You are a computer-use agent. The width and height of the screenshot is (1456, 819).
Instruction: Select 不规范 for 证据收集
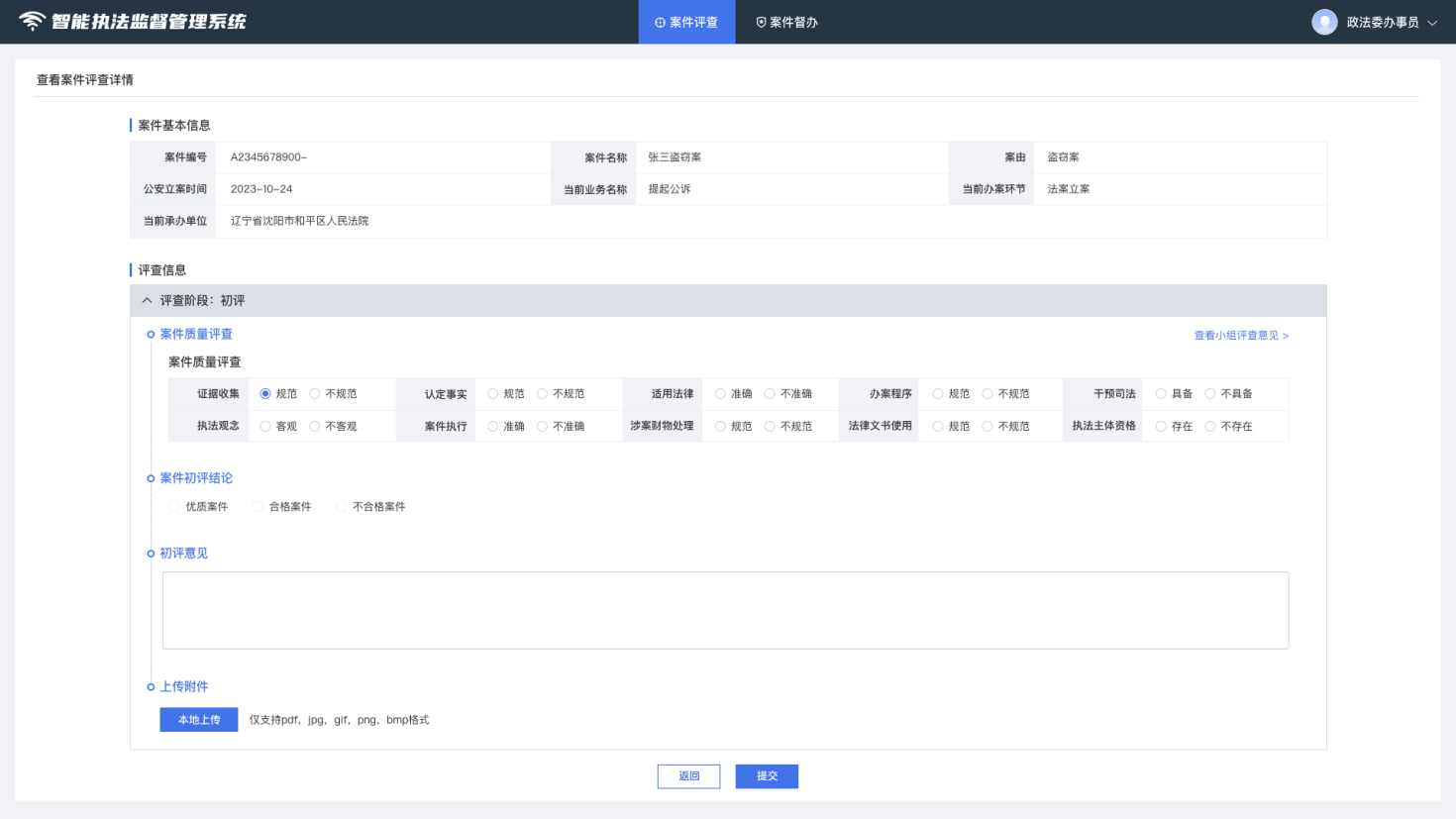click(315, 394)
